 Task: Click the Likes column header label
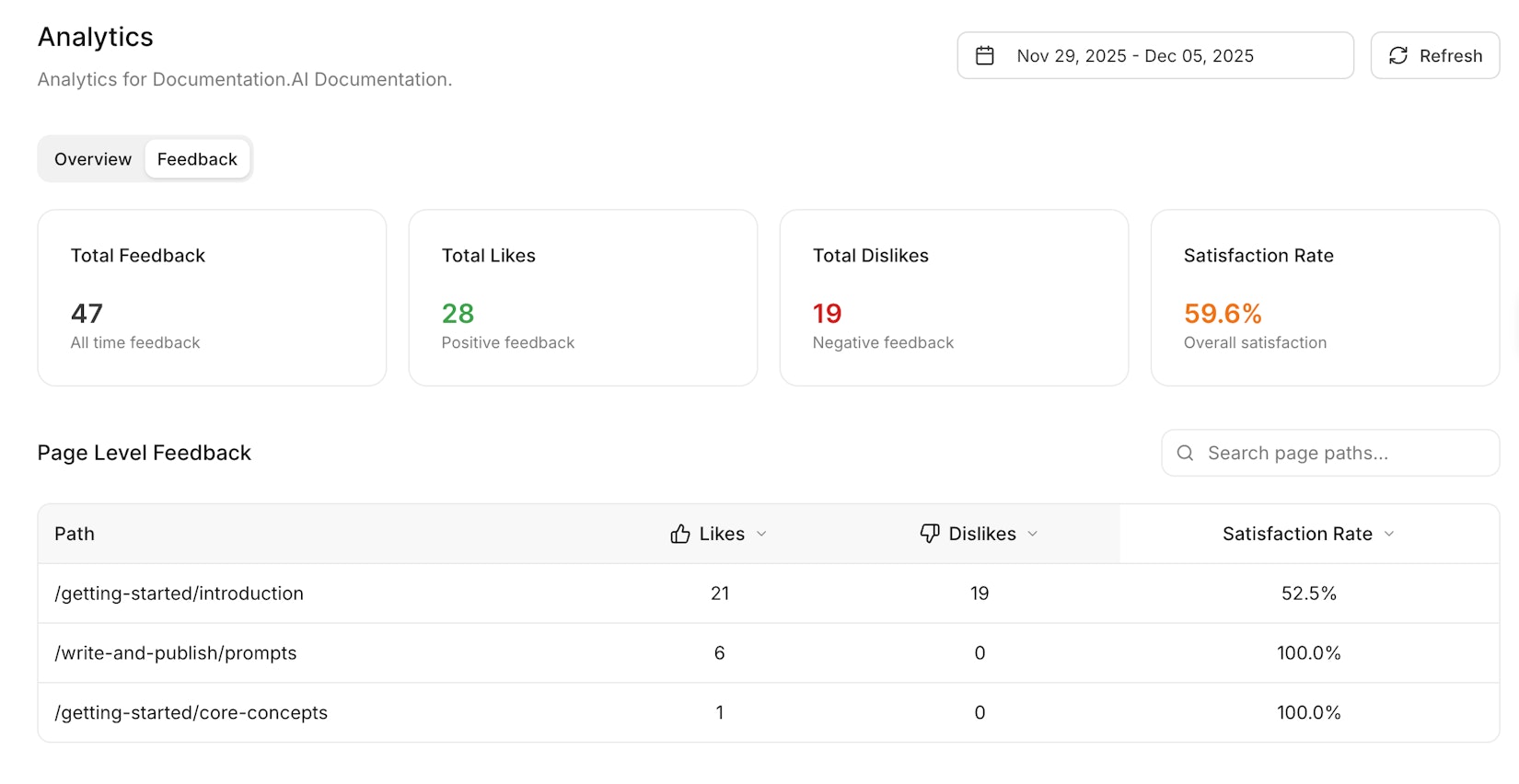point(722,534)
